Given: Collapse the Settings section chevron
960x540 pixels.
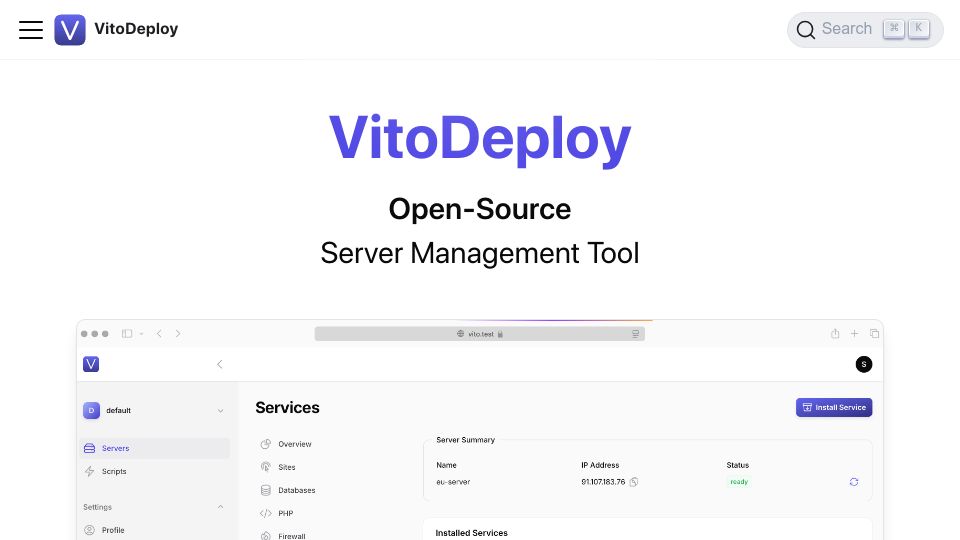Looking at the screenshot, I should 220,507.
